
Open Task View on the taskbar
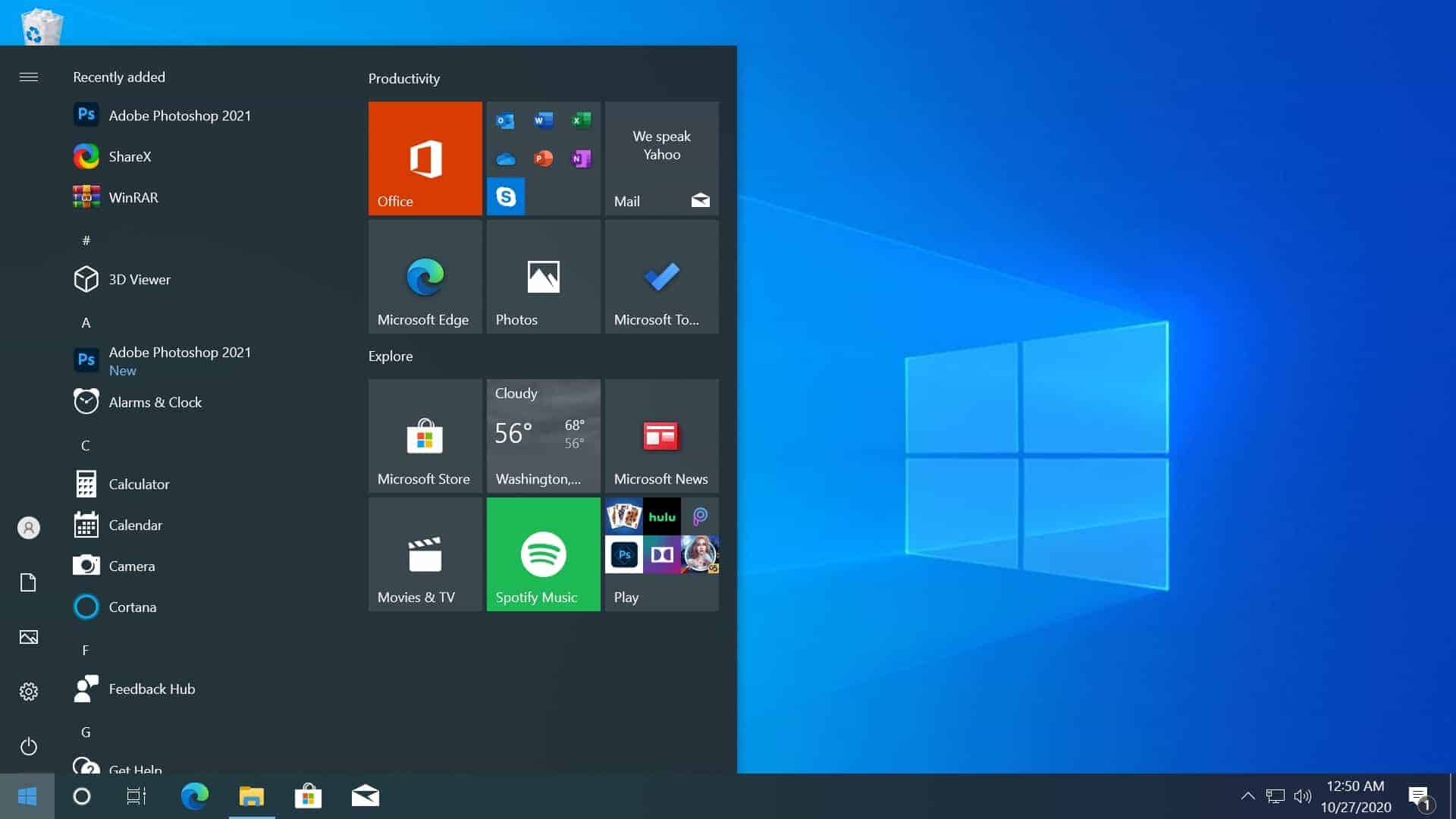pyautogui.click(x=136, y=796)
